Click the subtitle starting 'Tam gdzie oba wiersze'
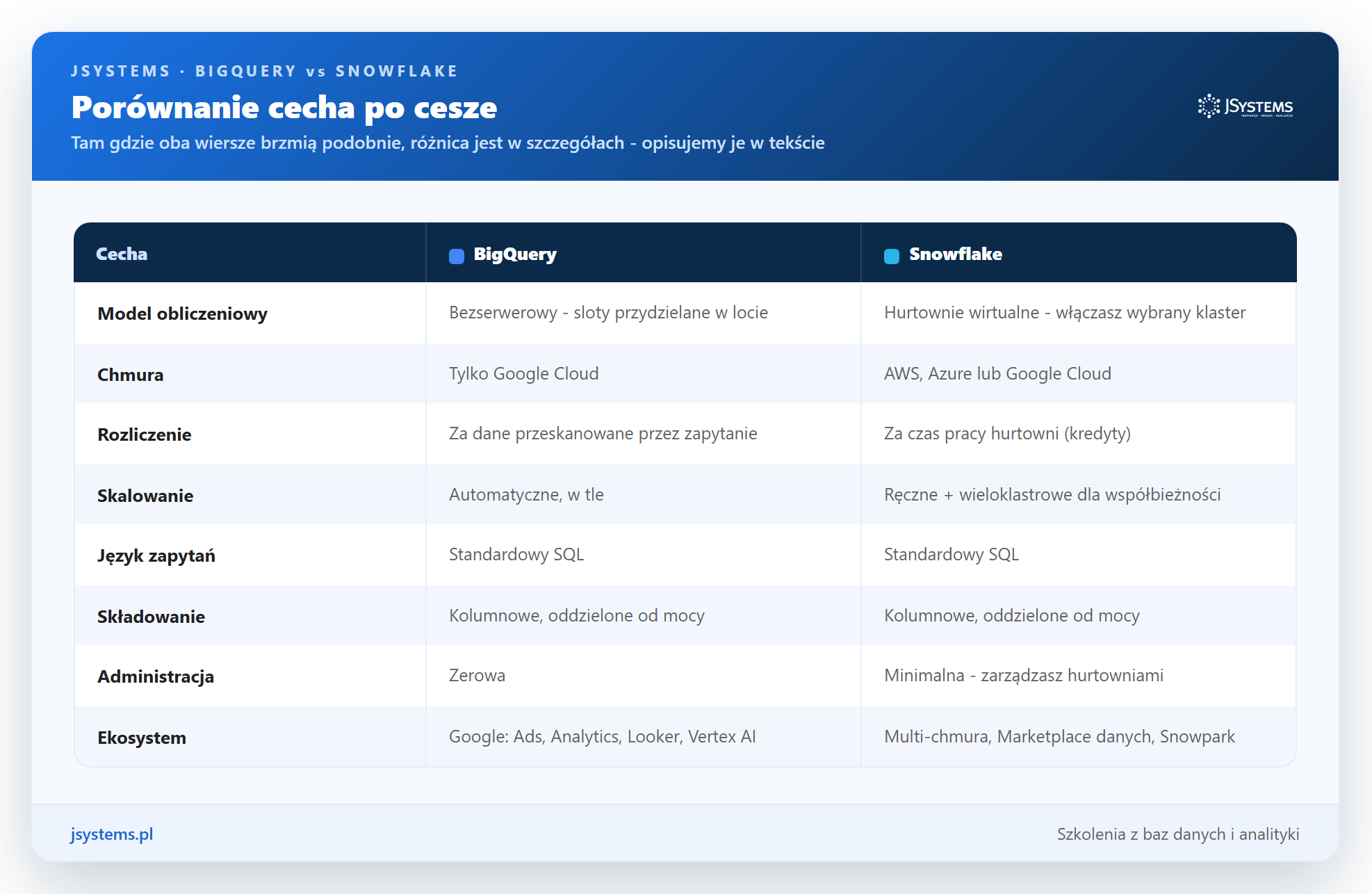The height and width of the screenshot is (894, 1372). [x=448, y=143]
